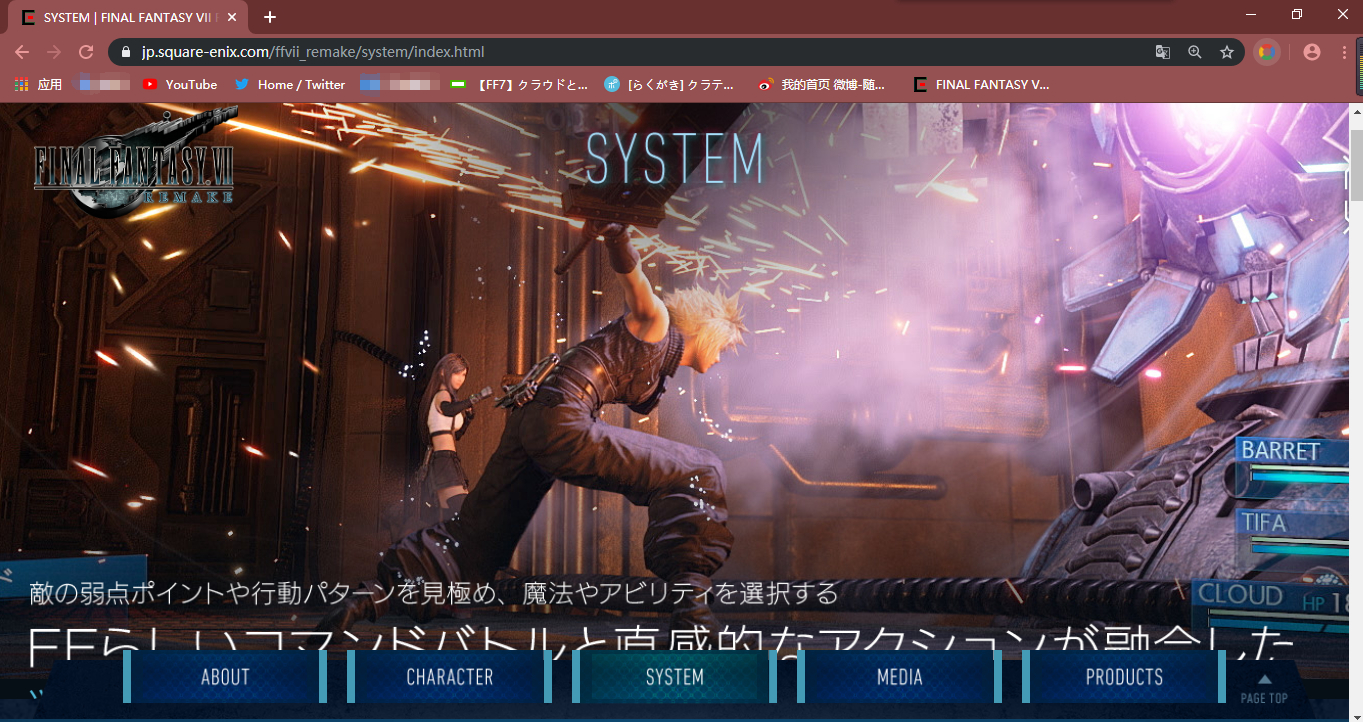1363x722 pixels.
Task: Open the CHARACTER page
Action: click(x=450, y=677)
